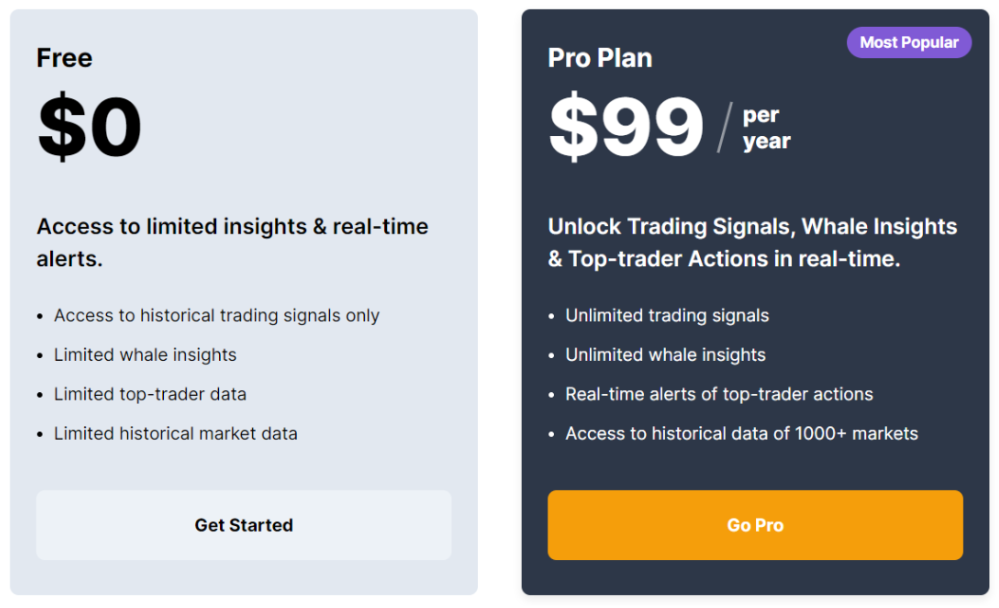Select the Limited top-trader data bullet
Screen dimensions: 999x608
(x=150, y=394)
